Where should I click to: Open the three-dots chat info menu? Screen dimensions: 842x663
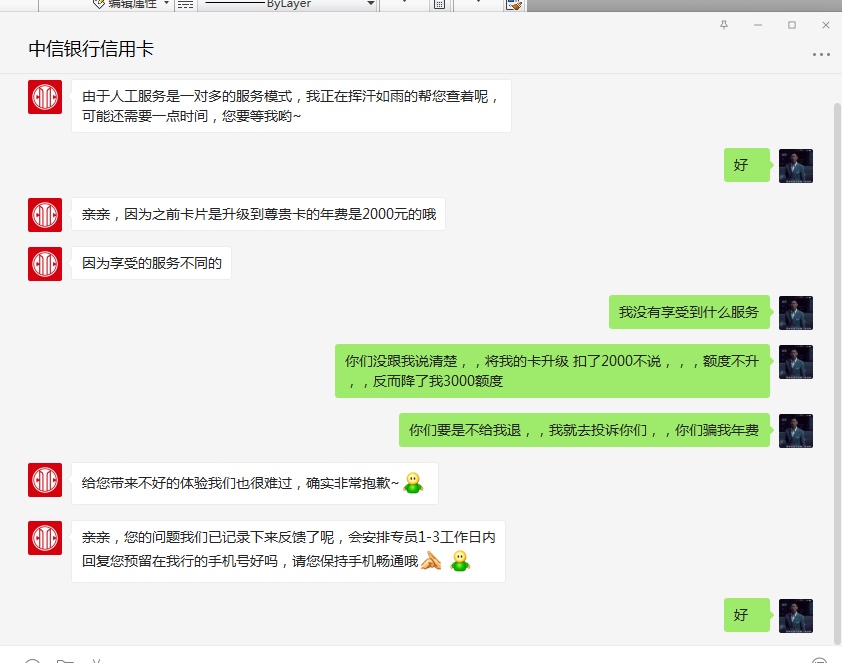(821, 54)
